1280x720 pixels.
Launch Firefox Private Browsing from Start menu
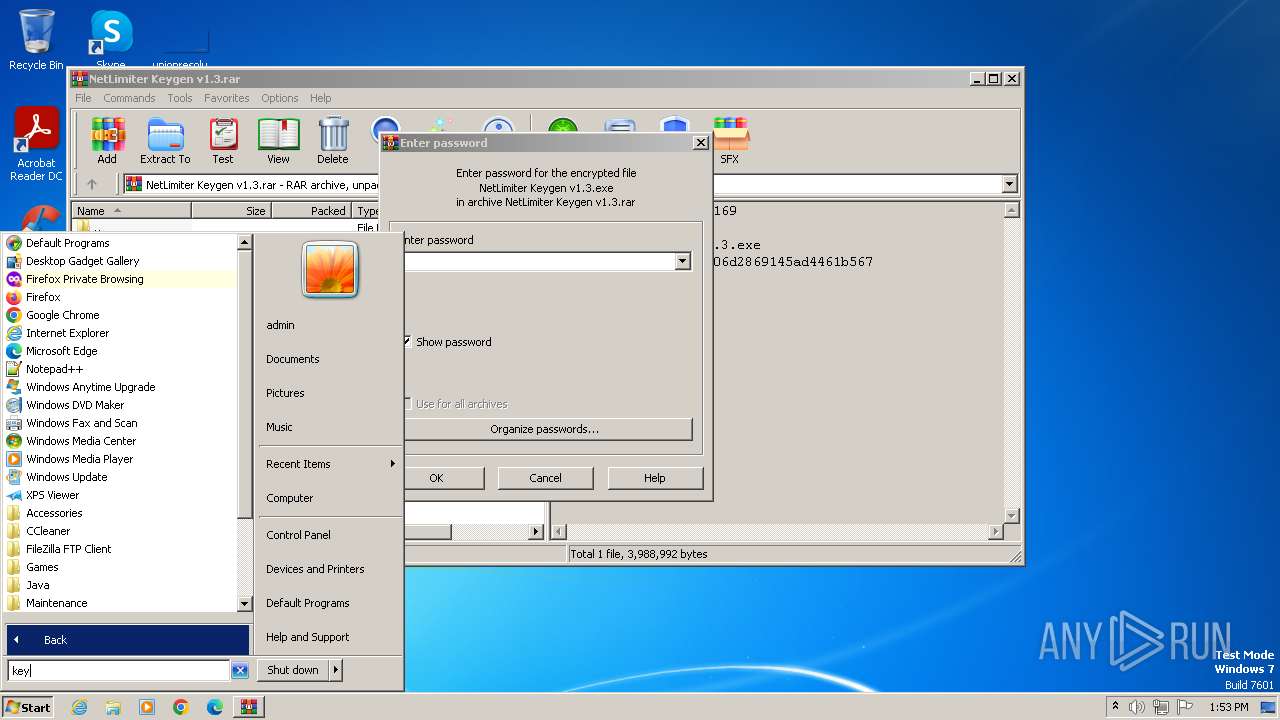click(x=121, y=279)
